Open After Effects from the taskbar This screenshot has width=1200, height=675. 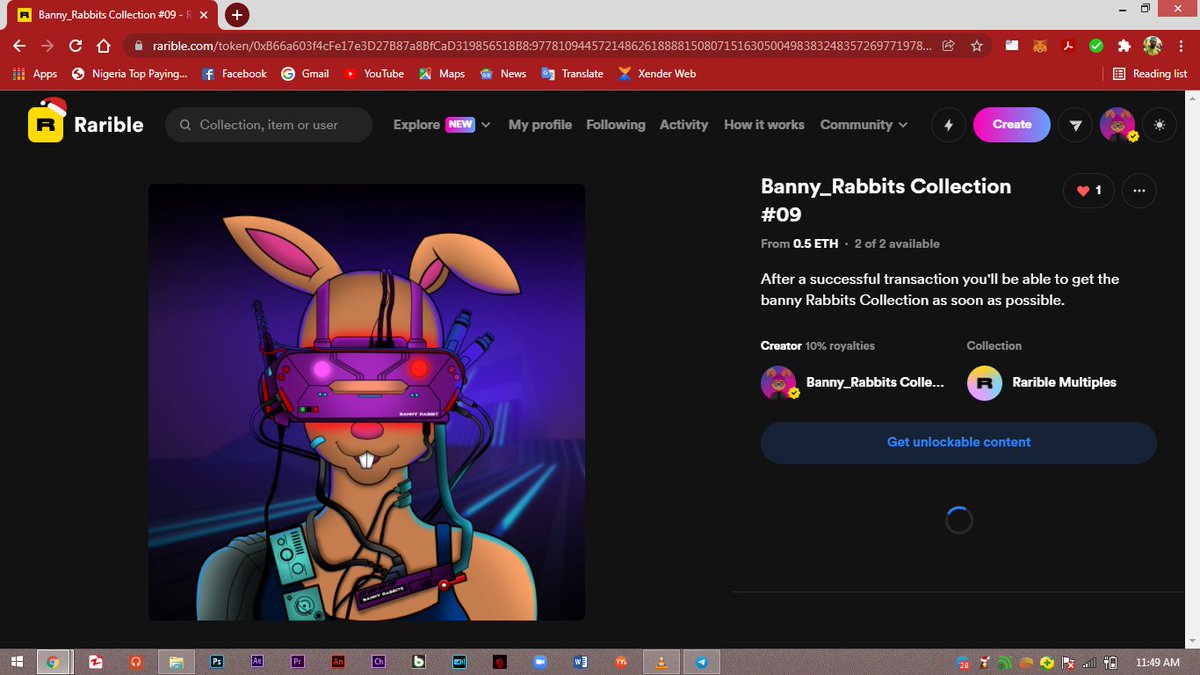coord(257,662)
